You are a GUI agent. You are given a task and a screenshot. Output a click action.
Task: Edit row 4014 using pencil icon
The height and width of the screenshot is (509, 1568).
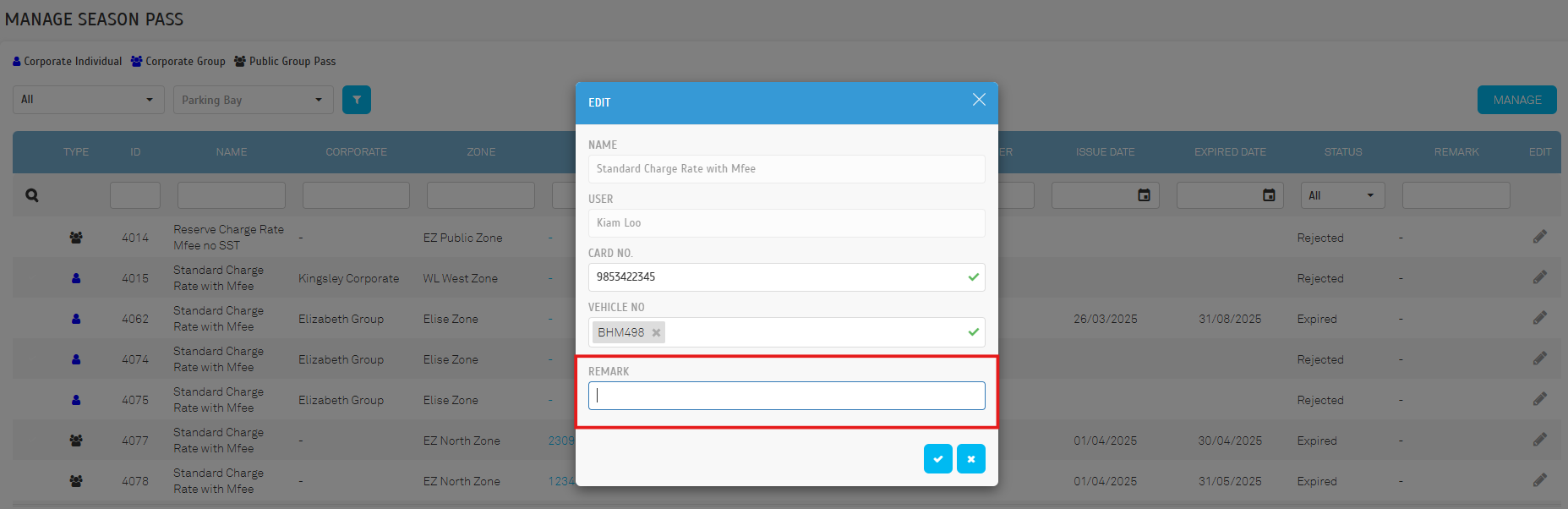click(1539, 237)
